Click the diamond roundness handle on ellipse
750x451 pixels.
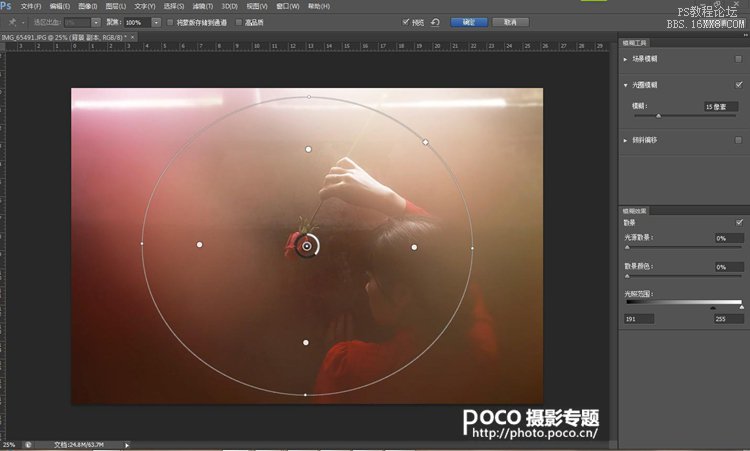(425, 142)
